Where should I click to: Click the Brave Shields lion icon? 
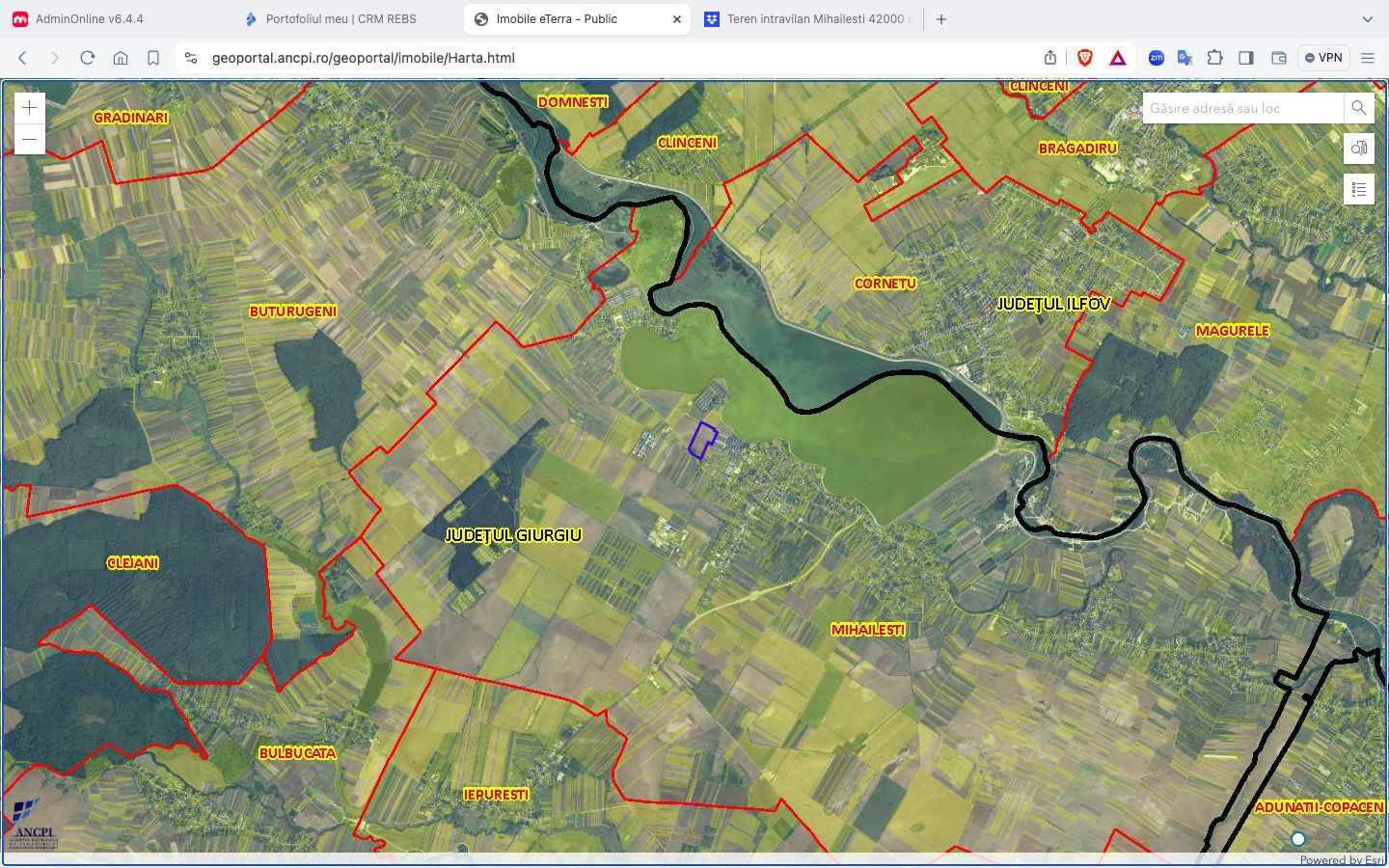(1085, 58)
